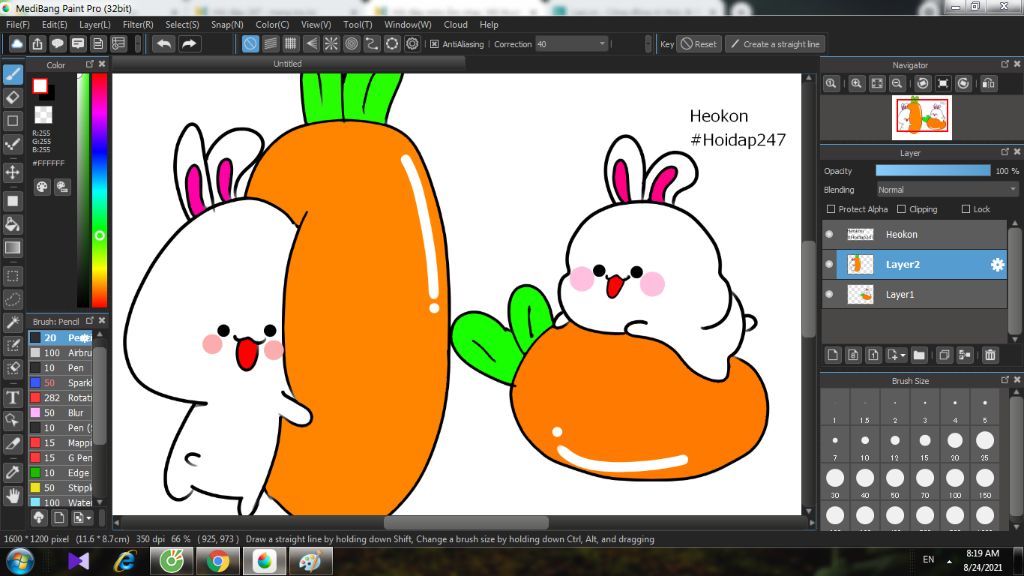1024x576 pixels.
Task: Click the Navigator canvas thumbnail
Action: [921, 118]
